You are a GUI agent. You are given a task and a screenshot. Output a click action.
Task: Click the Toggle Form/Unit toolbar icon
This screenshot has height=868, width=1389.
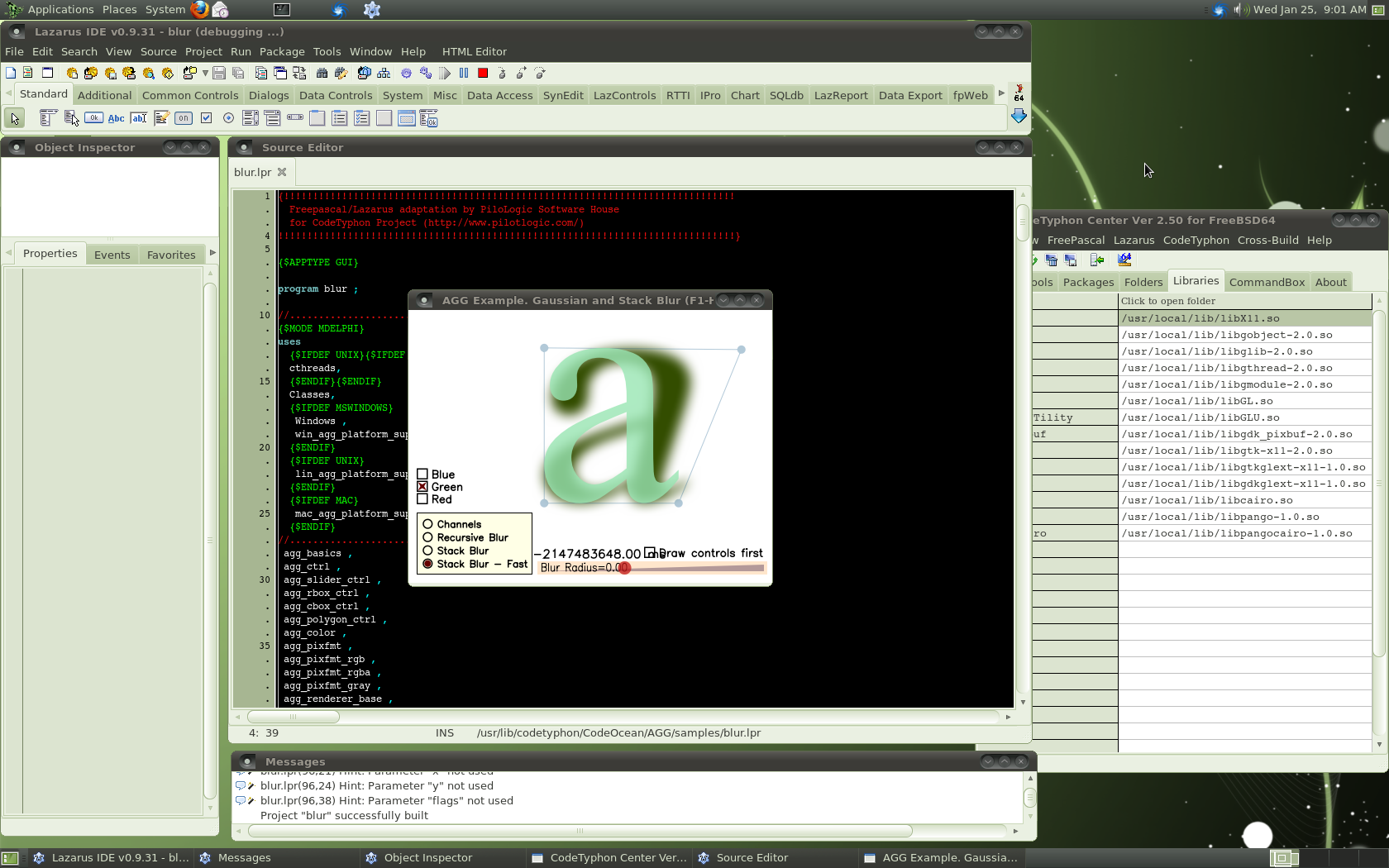(x=299, y=73)
